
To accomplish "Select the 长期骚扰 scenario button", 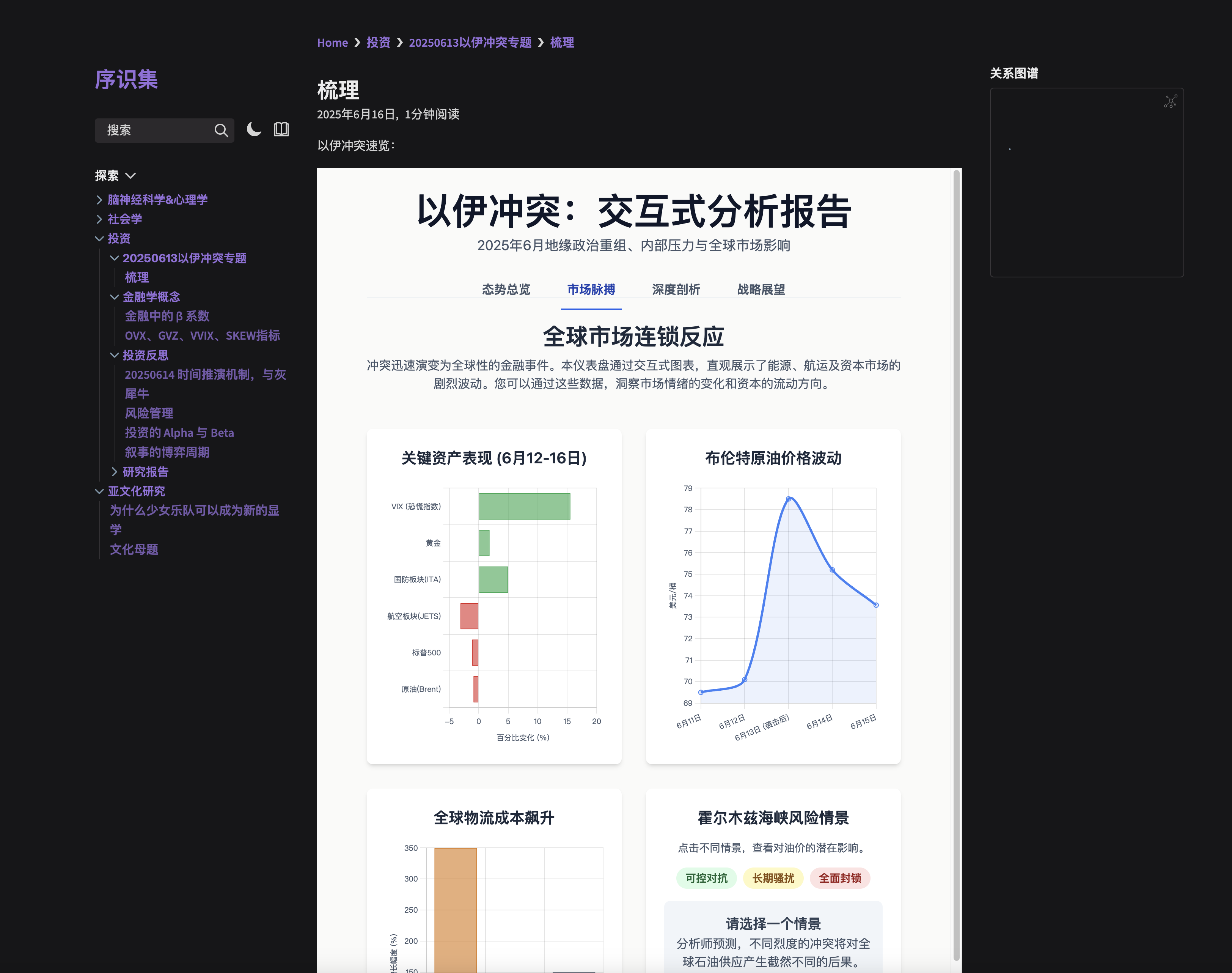I will pyautogui.click(x=773, y=879).
